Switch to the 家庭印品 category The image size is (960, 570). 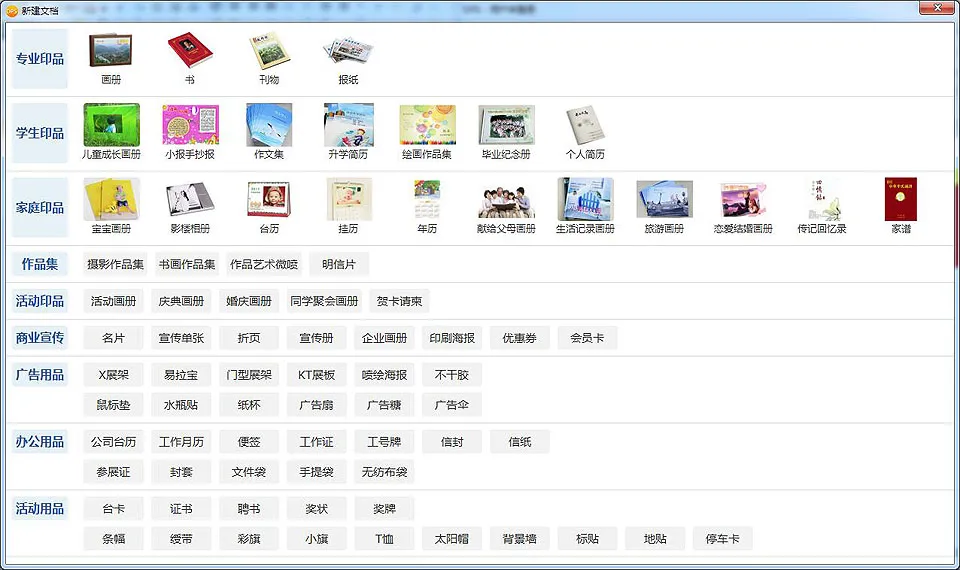[40, 208]
